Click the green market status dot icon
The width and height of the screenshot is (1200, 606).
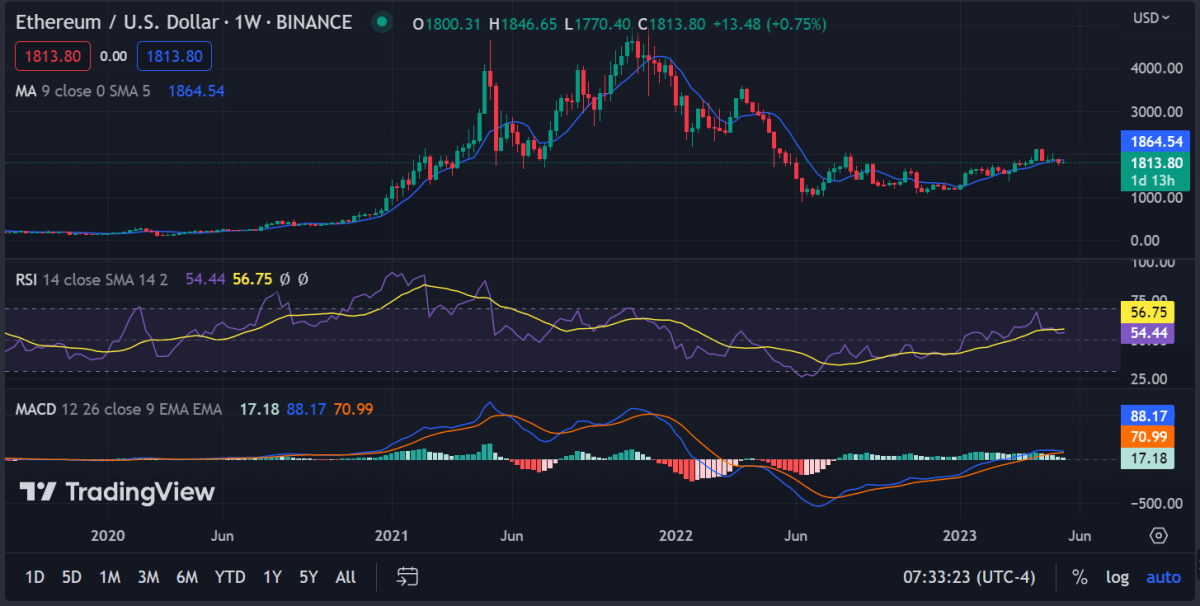pyautogui.click(x=380, y=22)
